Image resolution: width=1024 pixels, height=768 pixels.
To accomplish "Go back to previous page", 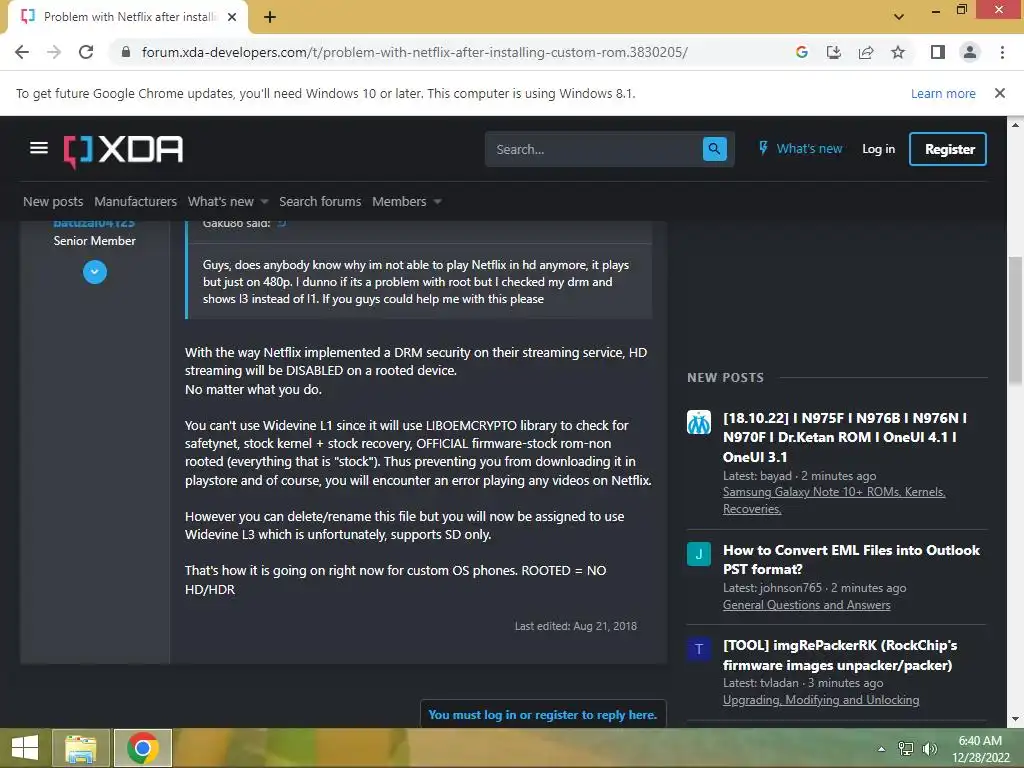I will click(22, 52).
